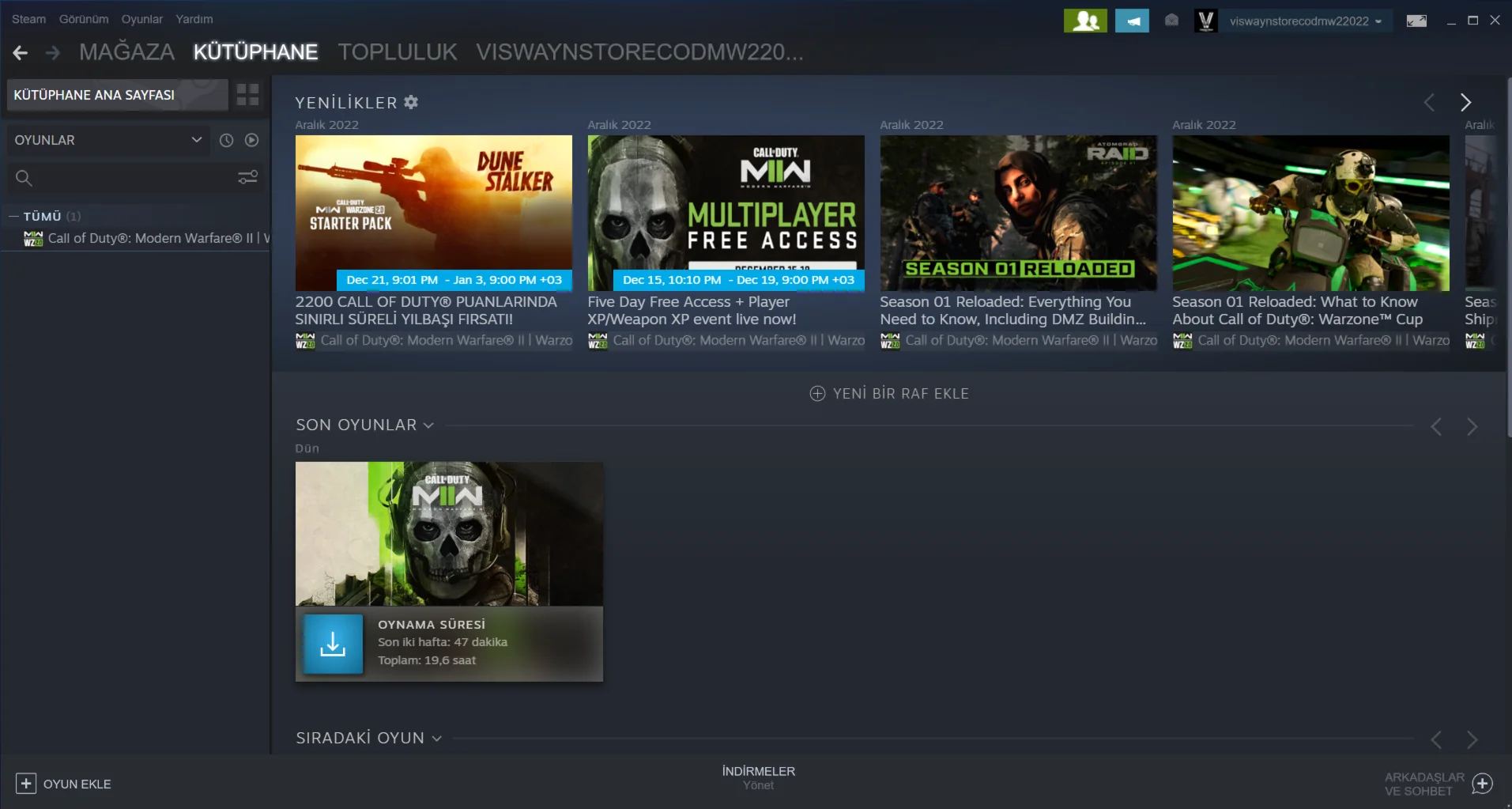Click game name under Warzone Cup news card
This screenshot has height=809, width=1512.
(x=1324, y=340)
